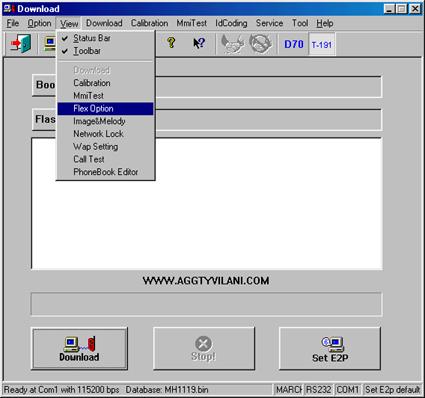Click the yellow question mark help icon
The image size is (425, 398).
[171, 43]
